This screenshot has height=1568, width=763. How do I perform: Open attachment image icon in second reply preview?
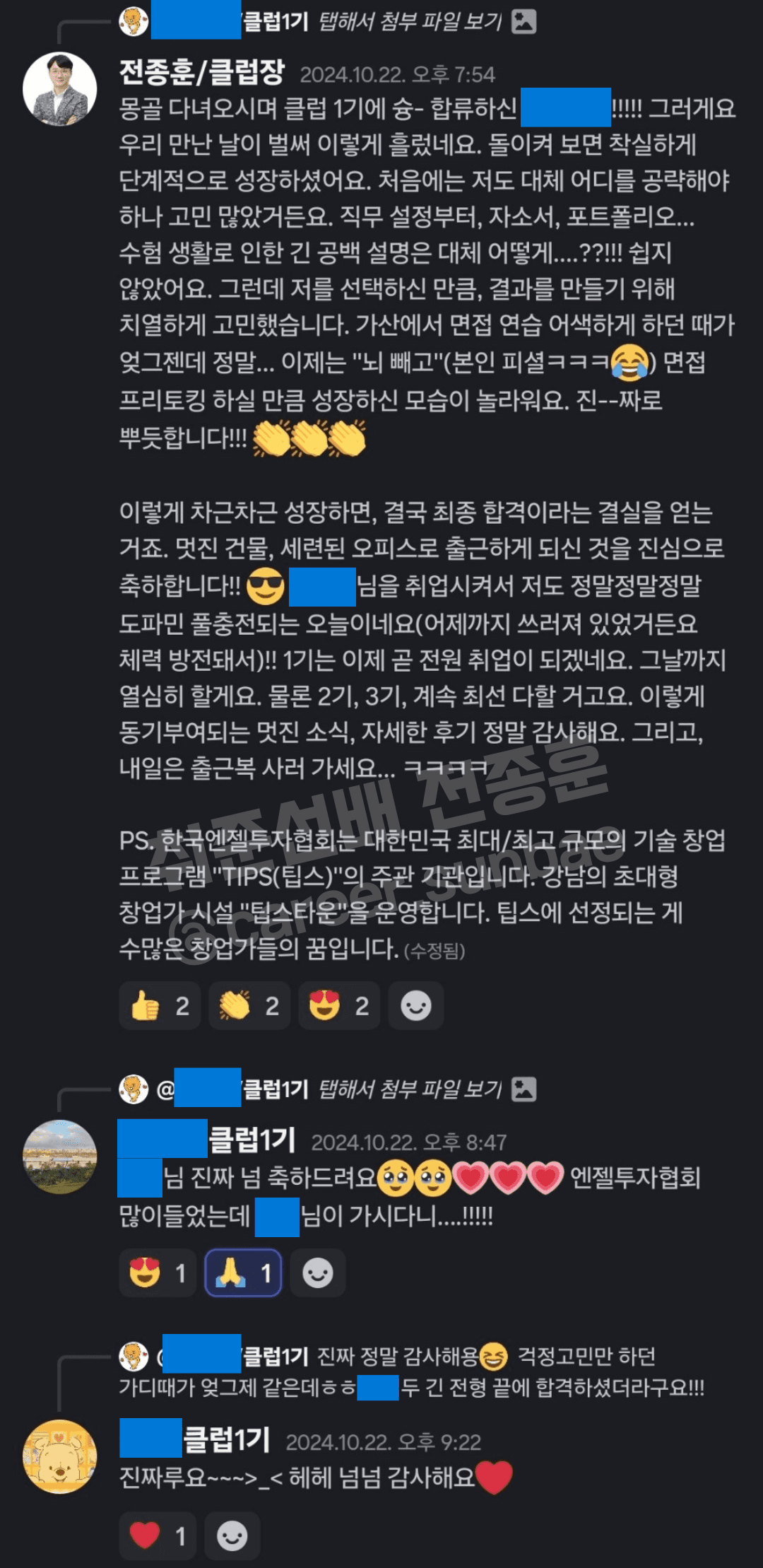point(524,1089)
